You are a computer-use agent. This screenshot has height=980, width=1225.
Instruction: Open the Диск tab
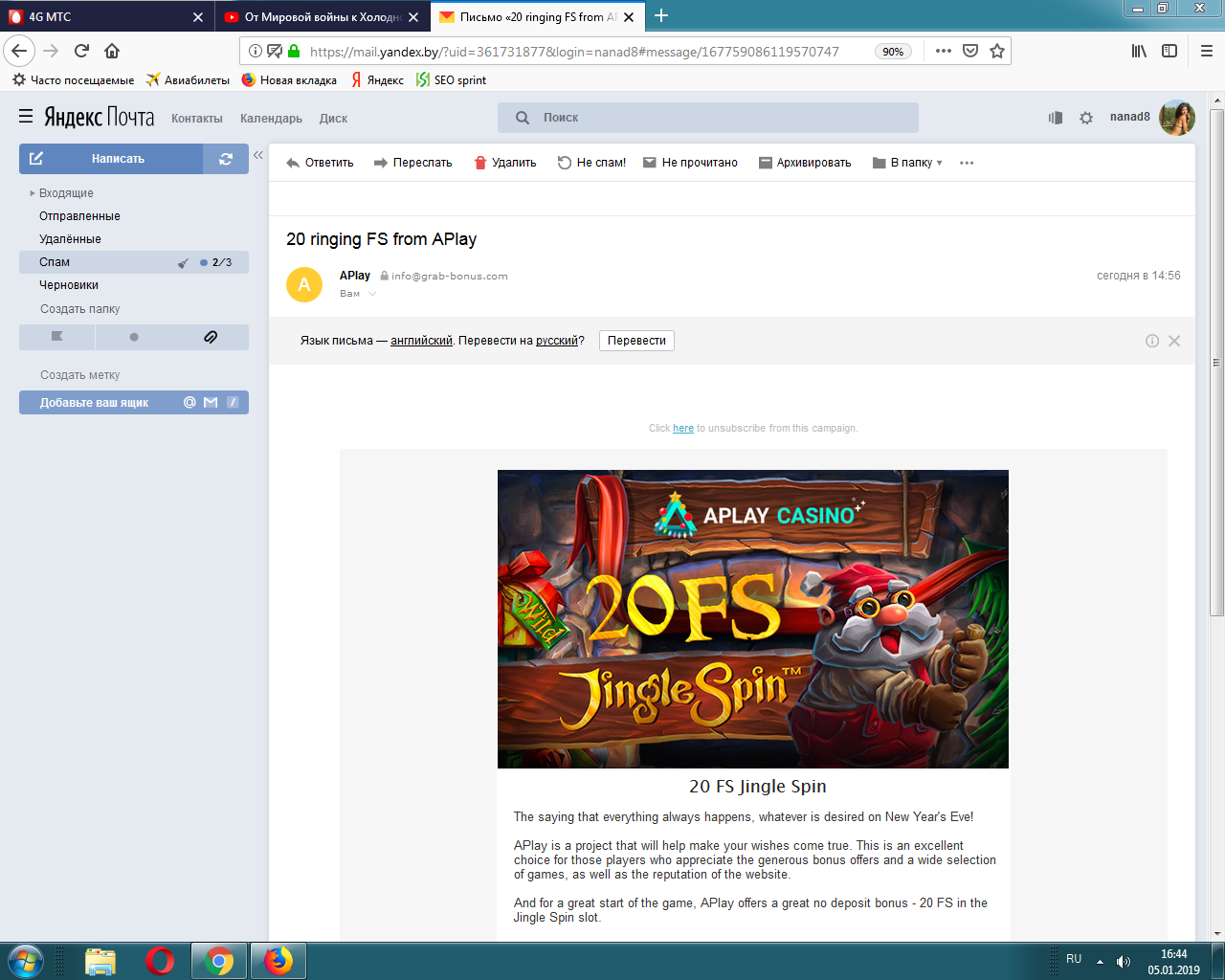coord(333,119)
